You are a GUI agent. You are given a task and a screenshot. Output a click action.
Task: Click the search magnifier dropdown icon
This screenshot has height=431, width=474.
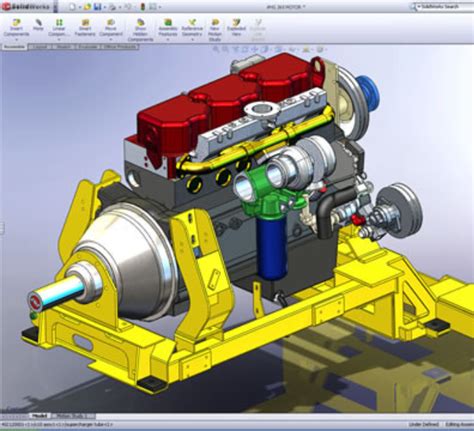coord(414,6)
